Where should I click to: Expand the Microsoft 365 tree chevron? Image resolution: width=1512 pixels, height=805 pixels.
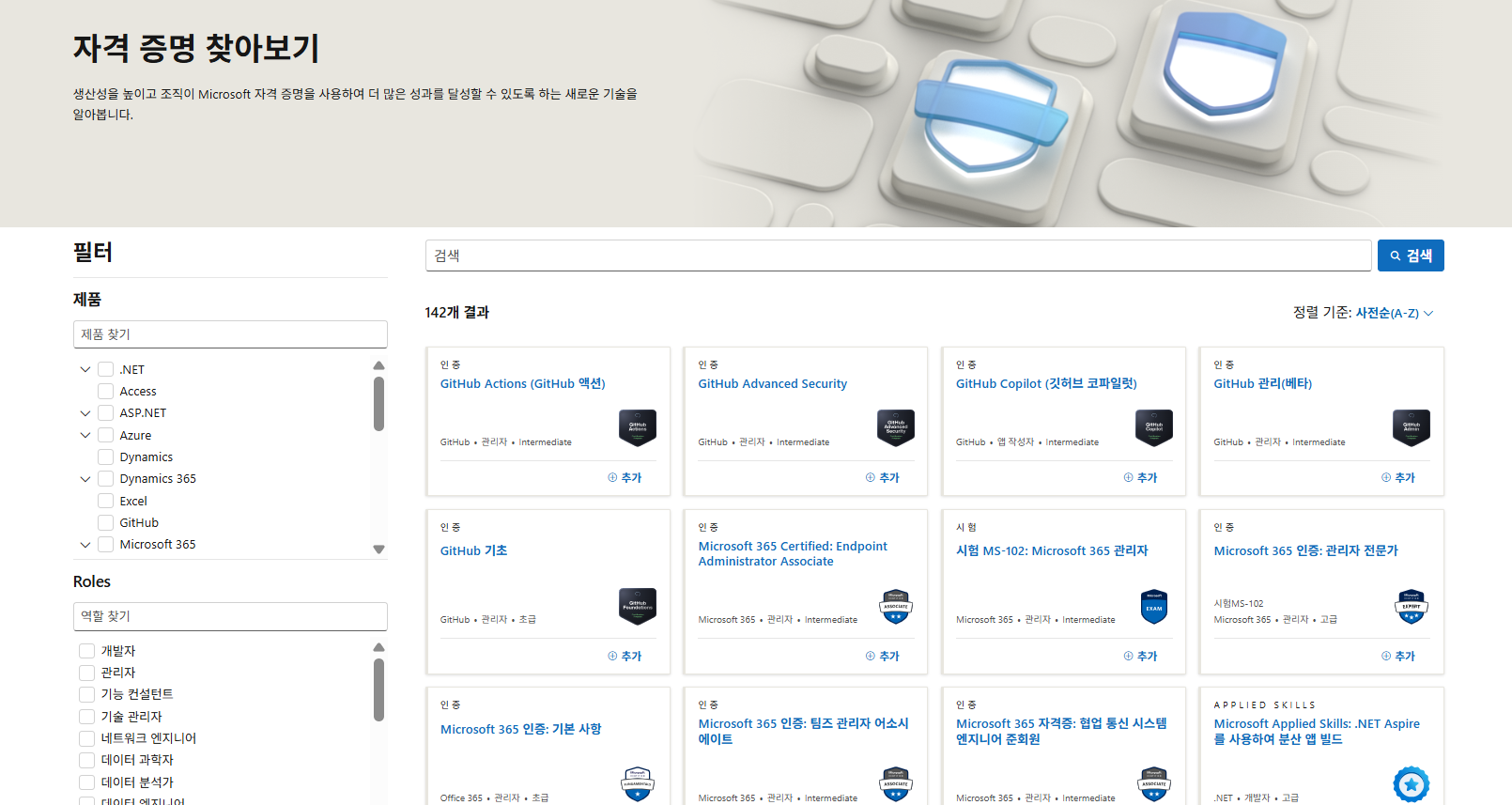(85, 544)
